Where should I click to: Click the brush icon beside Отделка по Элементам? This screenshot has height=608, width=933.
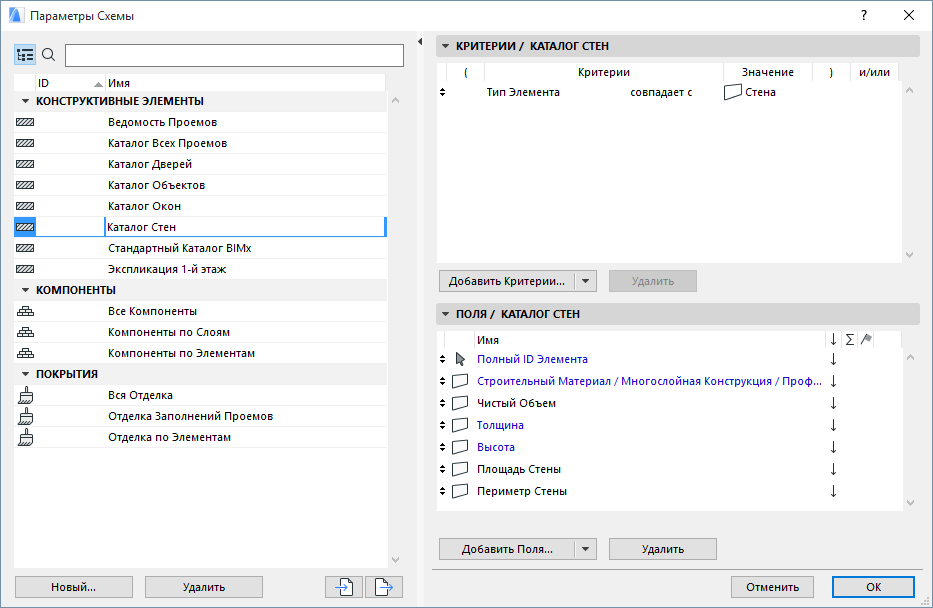coord(26,437)
